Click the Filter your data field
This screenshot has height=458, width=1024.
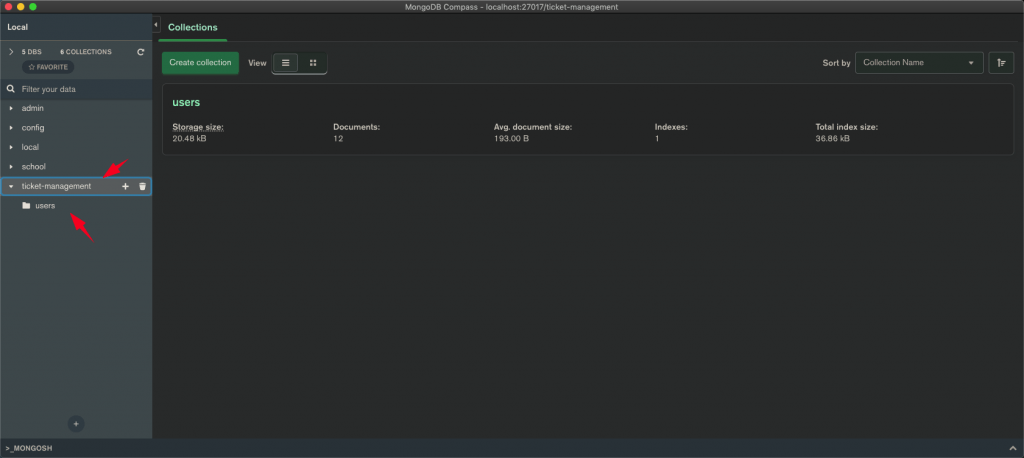point(76,89)
